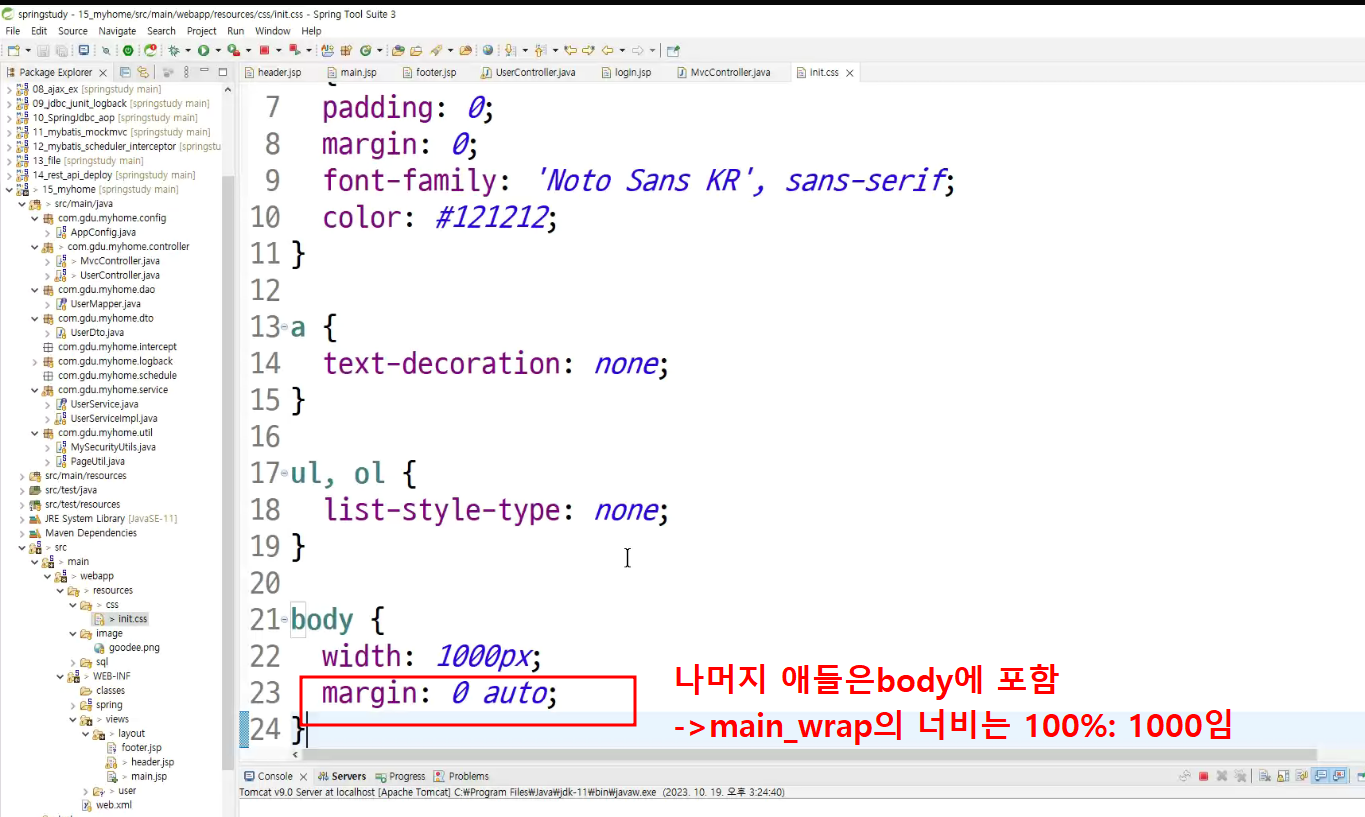Screen dimensions: 1365x817
Task: Click the Debug bug icon in toolbar
Action: 176,50
